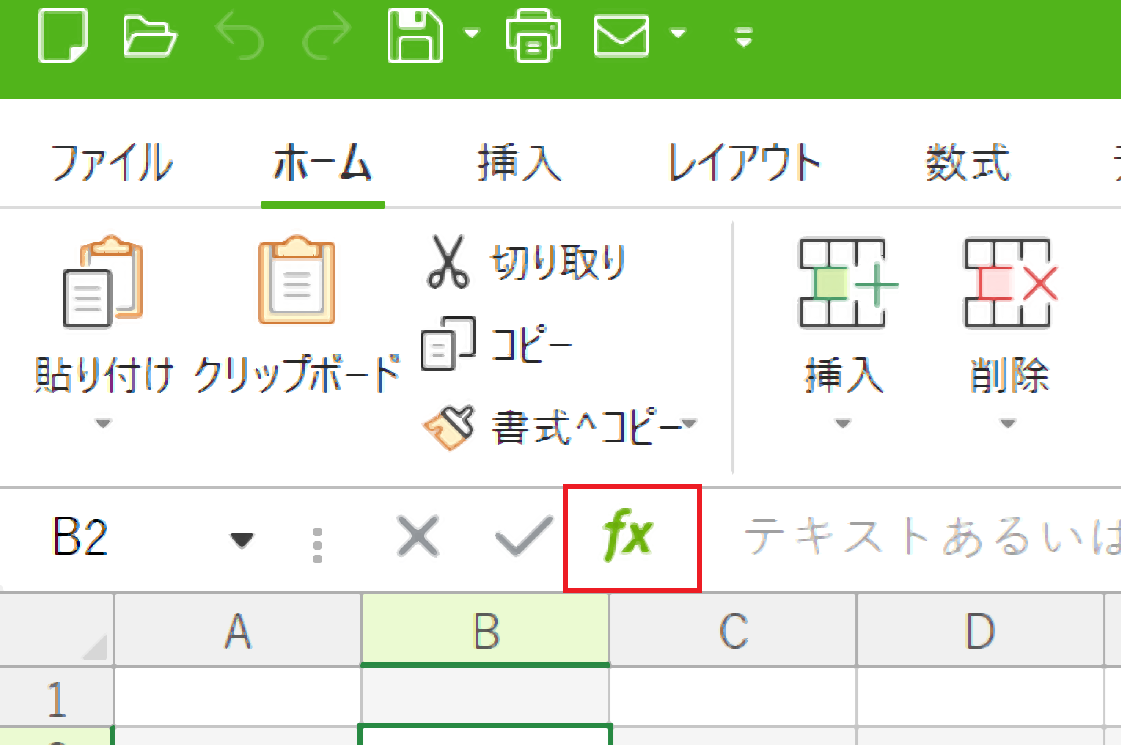Viewport: 1121px width, 745px height.
Task: Expand the mail options dropdown arrow
Action: click(679, 35)
